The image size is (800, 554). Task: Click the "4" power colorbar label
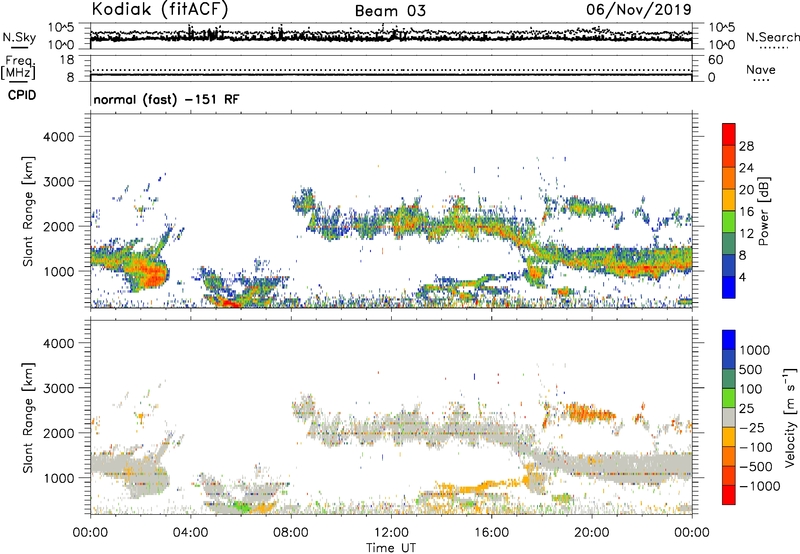click(x=742, y=277)
